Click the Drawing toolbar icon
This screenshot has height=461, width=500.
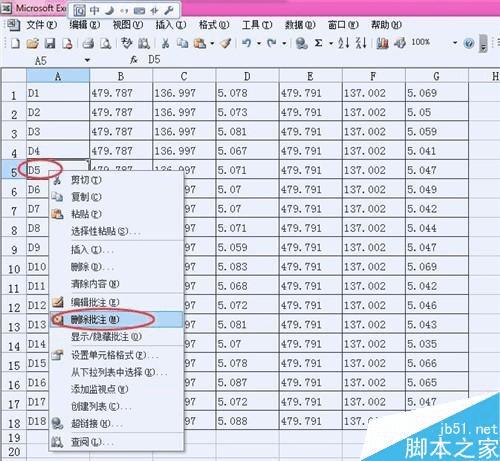(x=400, y=43)
